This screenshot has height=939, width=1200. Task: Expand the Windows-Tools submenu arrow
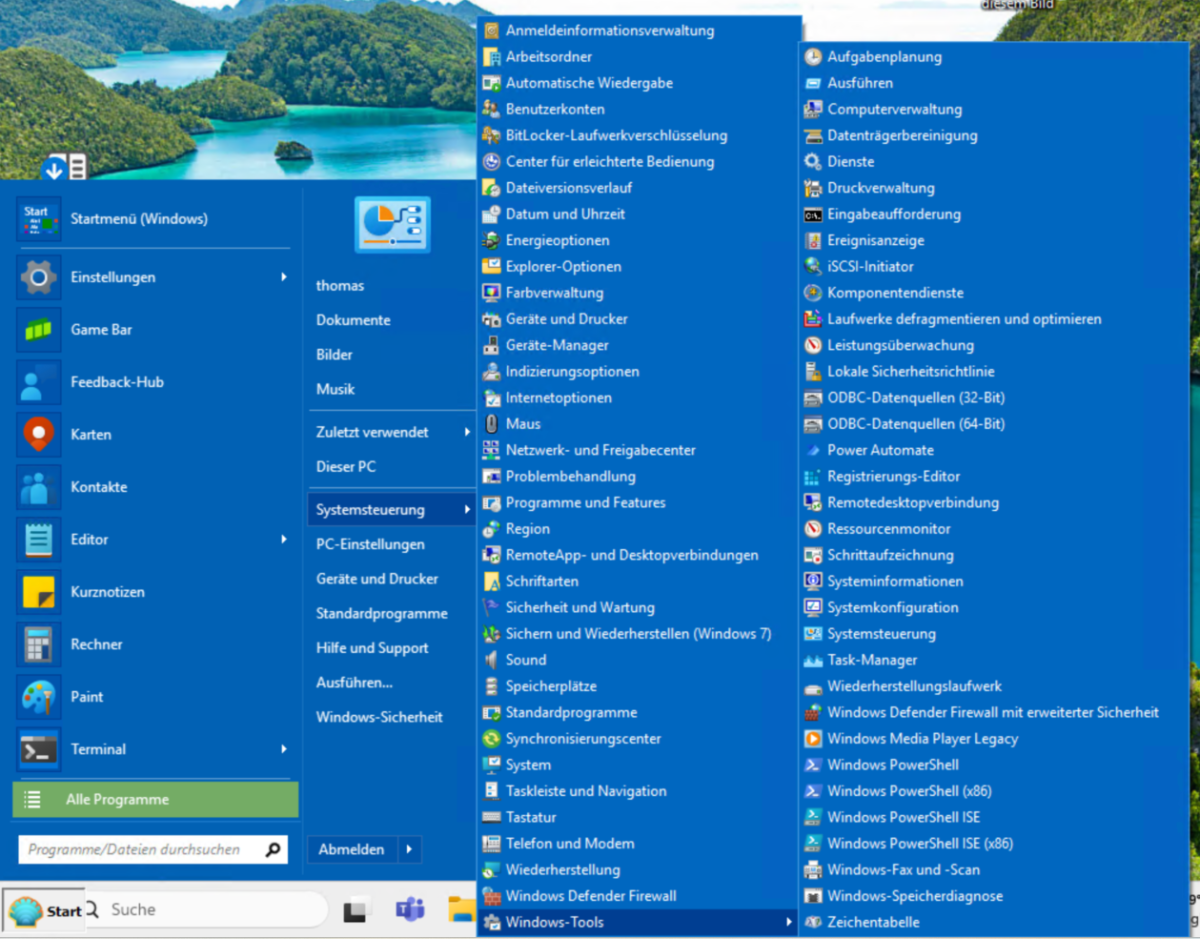pyautogui.click(x=789, y=922)
